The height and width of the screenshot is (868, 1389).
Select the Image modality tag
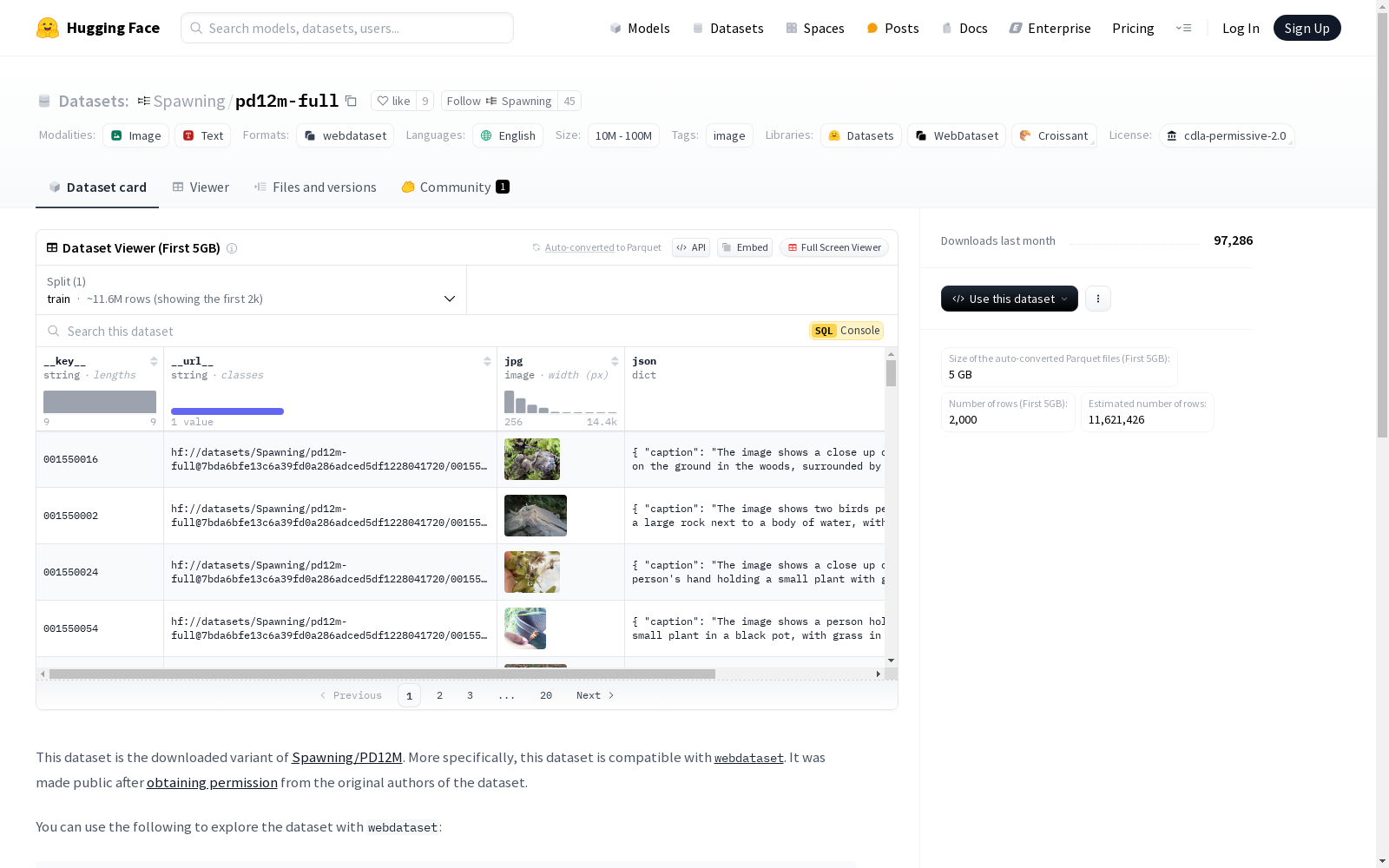[x=135, y=135]
